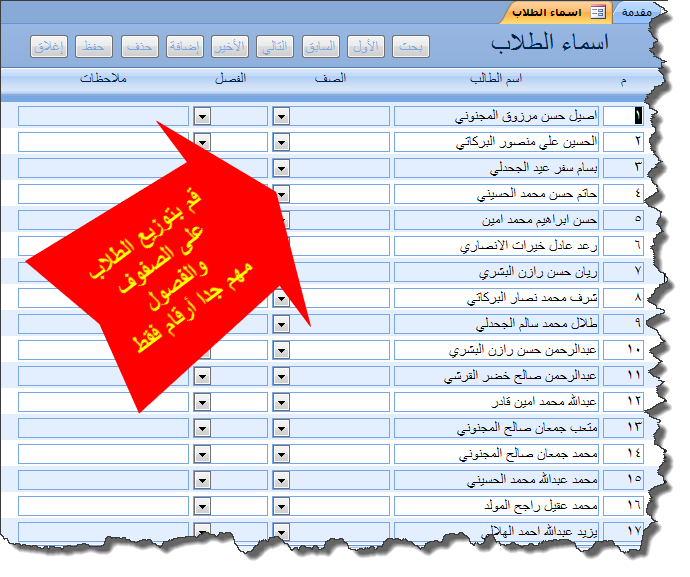Viewport: 690px width, 577px height.
Task: Expand الصف dropdown for الحسين علي منصور البركاتي
Action: pyautogui.click(x=281, y=142)
